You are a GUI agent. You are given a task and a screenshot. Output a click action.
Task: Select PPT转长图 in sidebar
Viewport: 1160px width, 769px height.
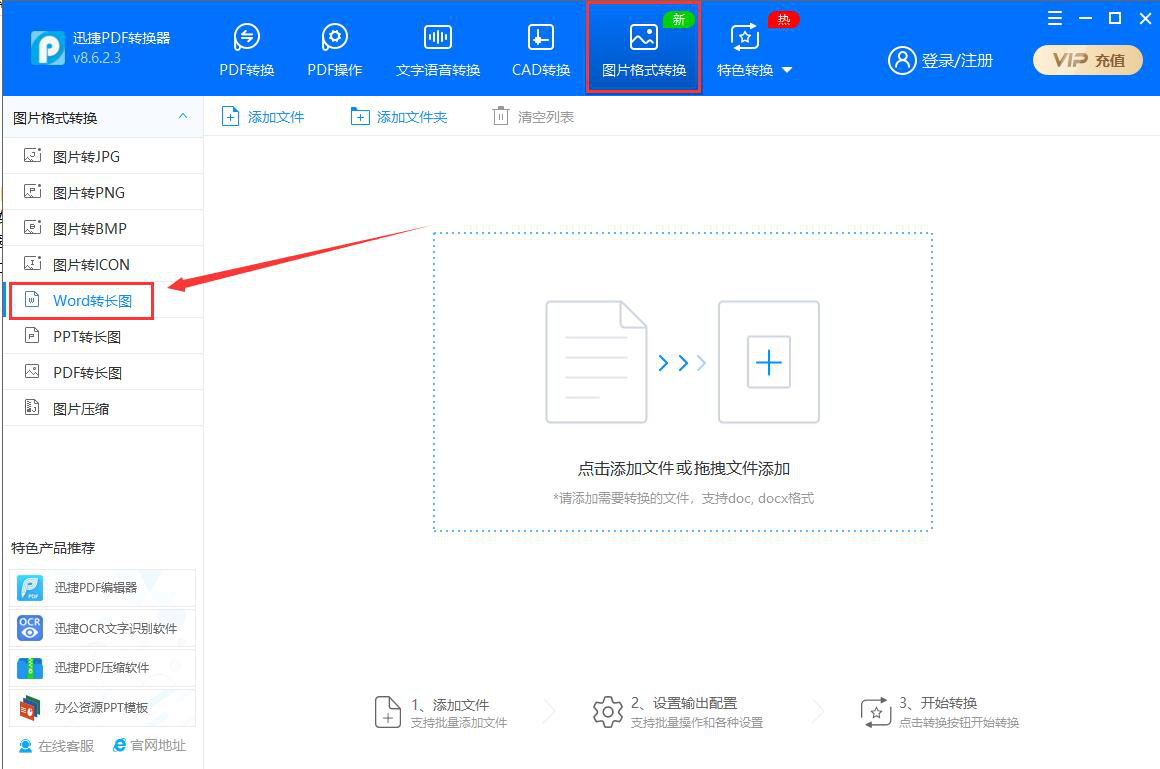coord(104,337)
